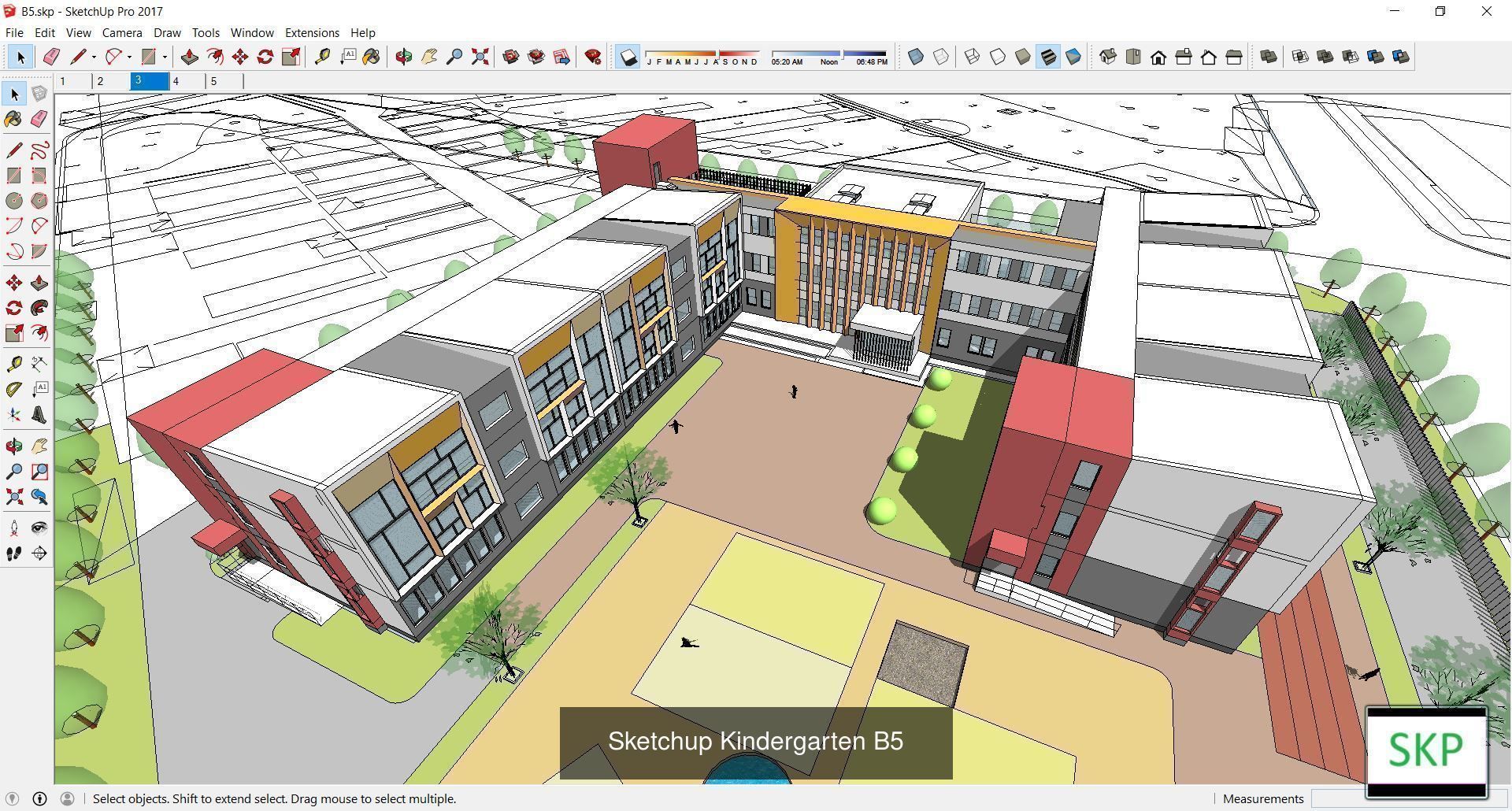Click the Intersect solid tool
The height and width of the screenshot is (811, 1512).
1300,57
